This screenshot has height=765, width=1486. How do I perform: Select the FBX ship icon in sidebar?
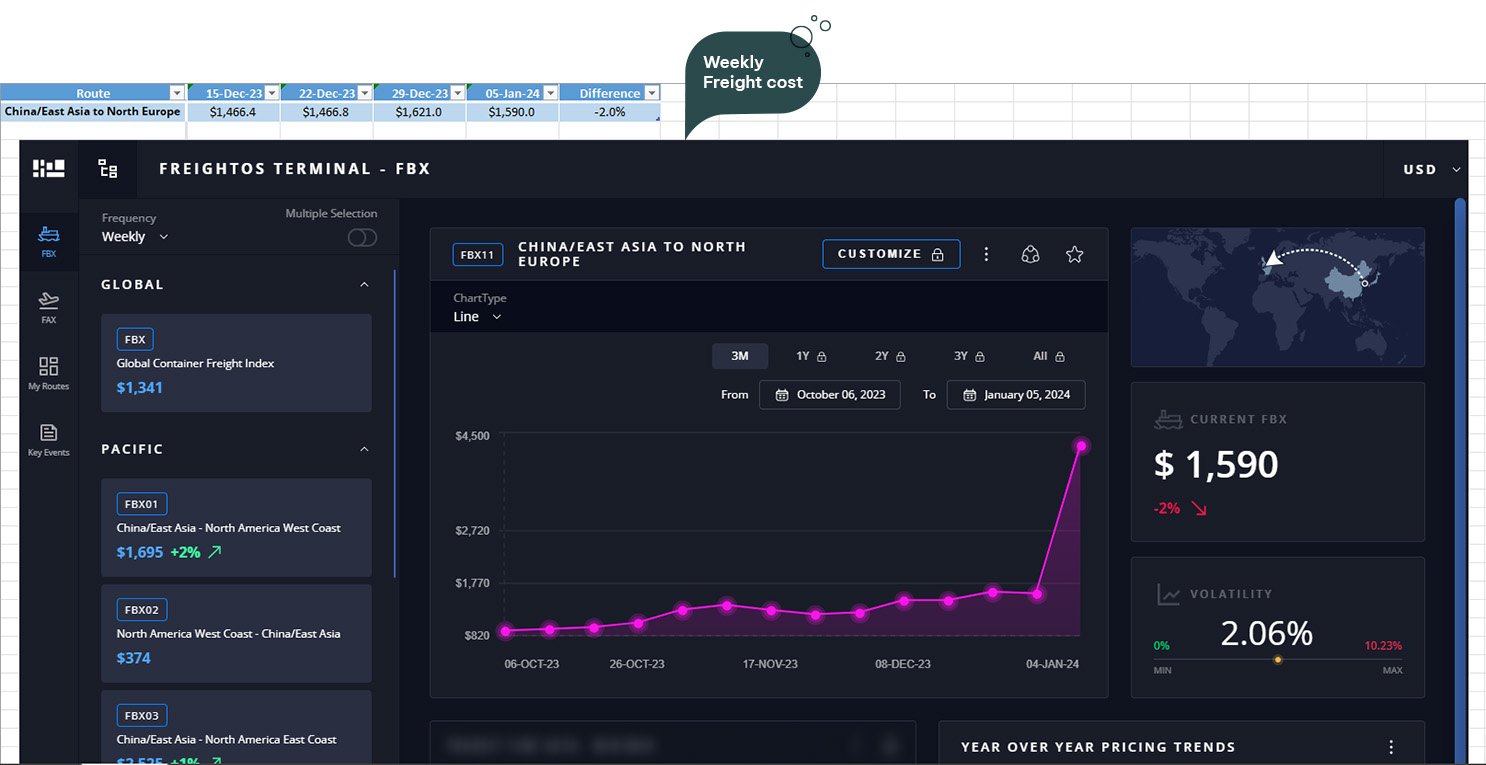click(x=48, y=241)
